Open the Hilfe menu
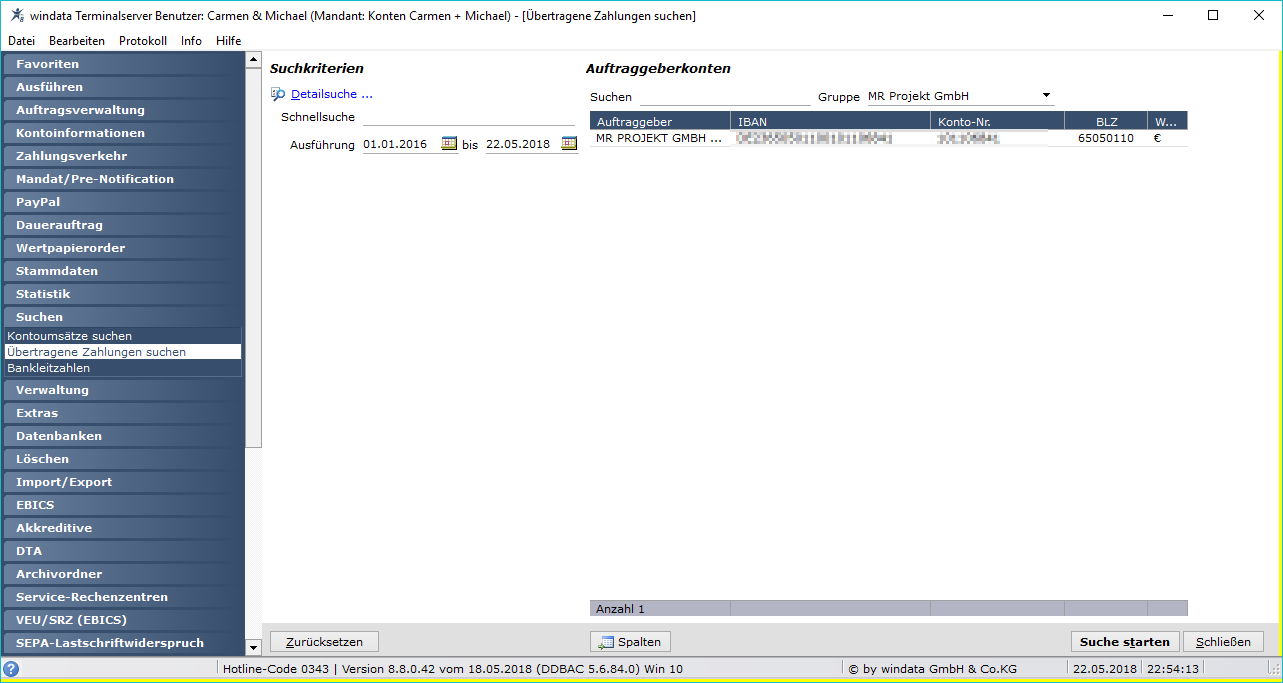Image resolution: width=1283 pixels, height=683 pixels. tap(229, 41)
